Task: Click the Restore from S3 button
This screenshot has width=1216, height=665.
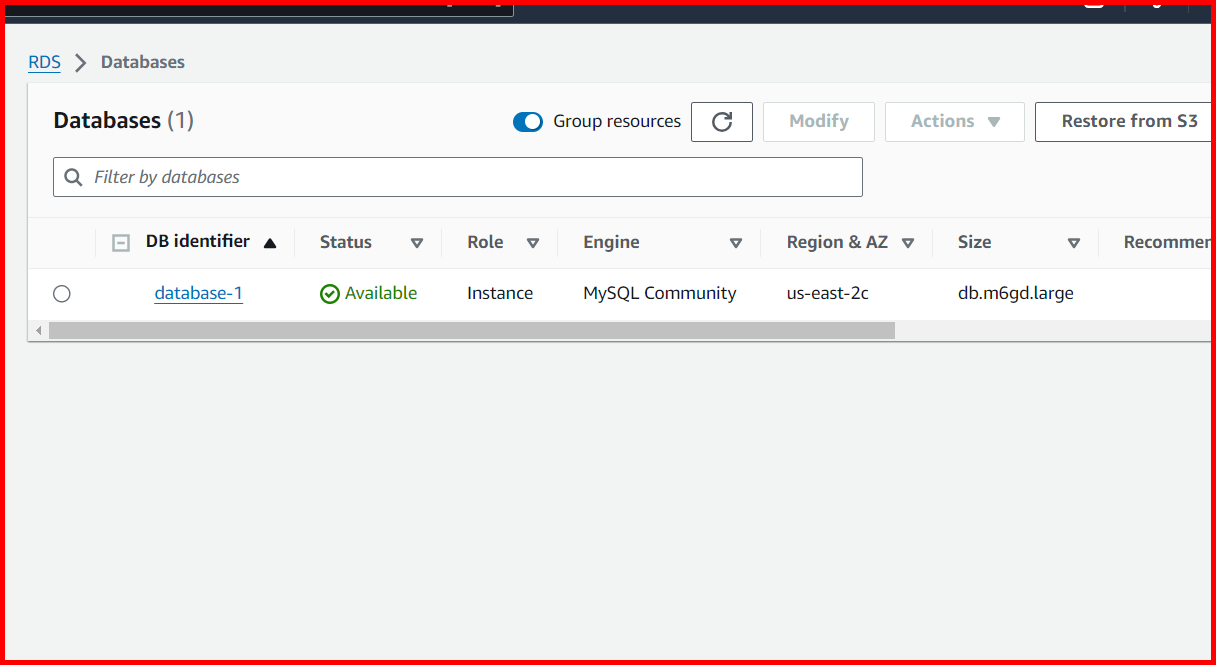Action: point(1128,121)
